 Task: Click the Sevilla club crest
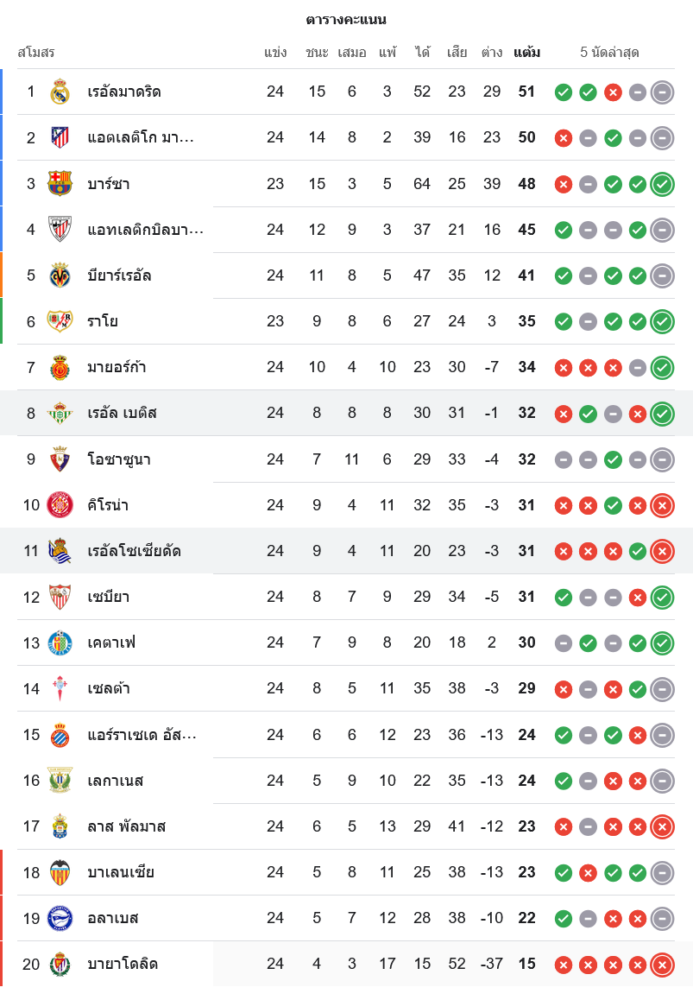pos(60,597)
